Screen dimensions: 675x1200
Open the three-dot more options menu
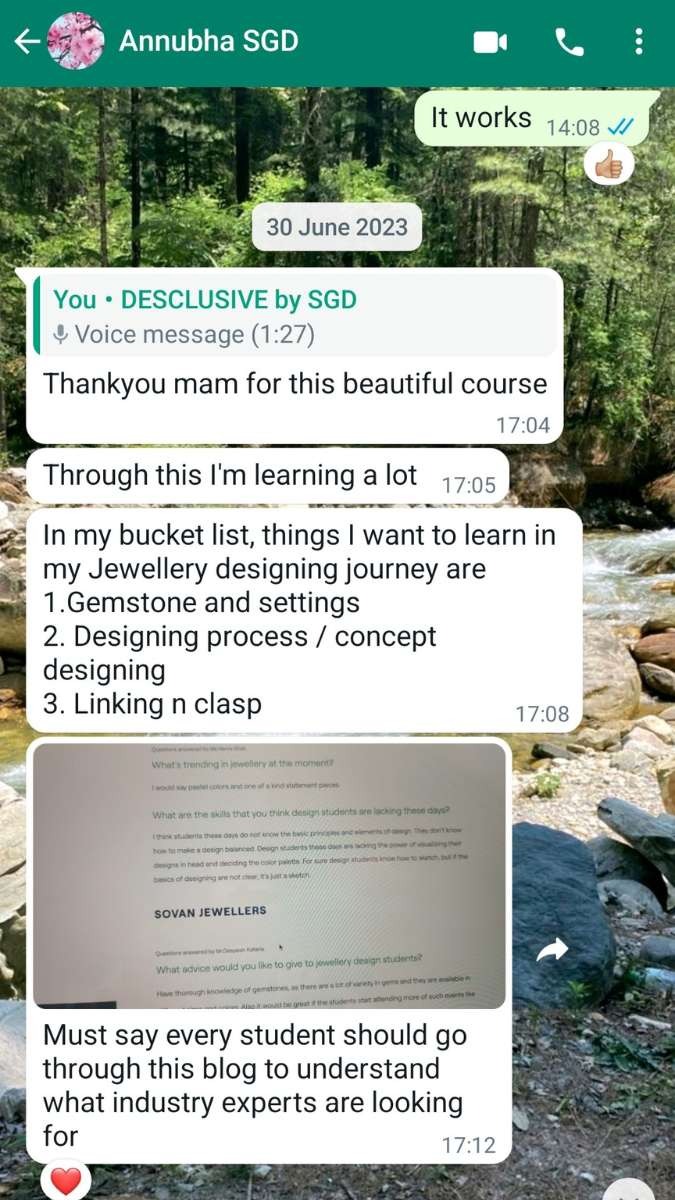coord(639,41)
